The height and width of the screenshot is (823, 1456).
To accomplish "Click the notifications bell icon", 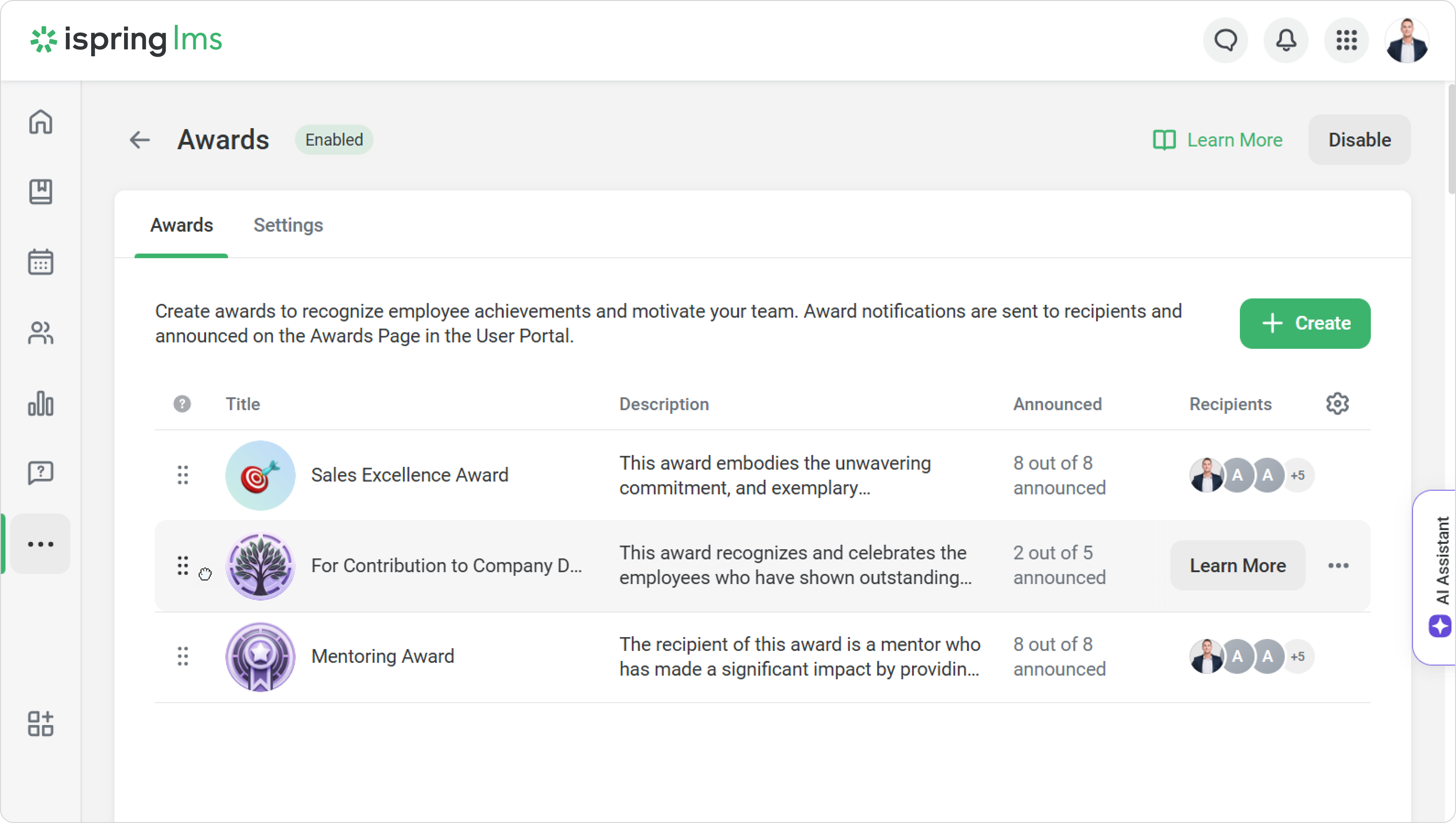I will (1286, 40).
